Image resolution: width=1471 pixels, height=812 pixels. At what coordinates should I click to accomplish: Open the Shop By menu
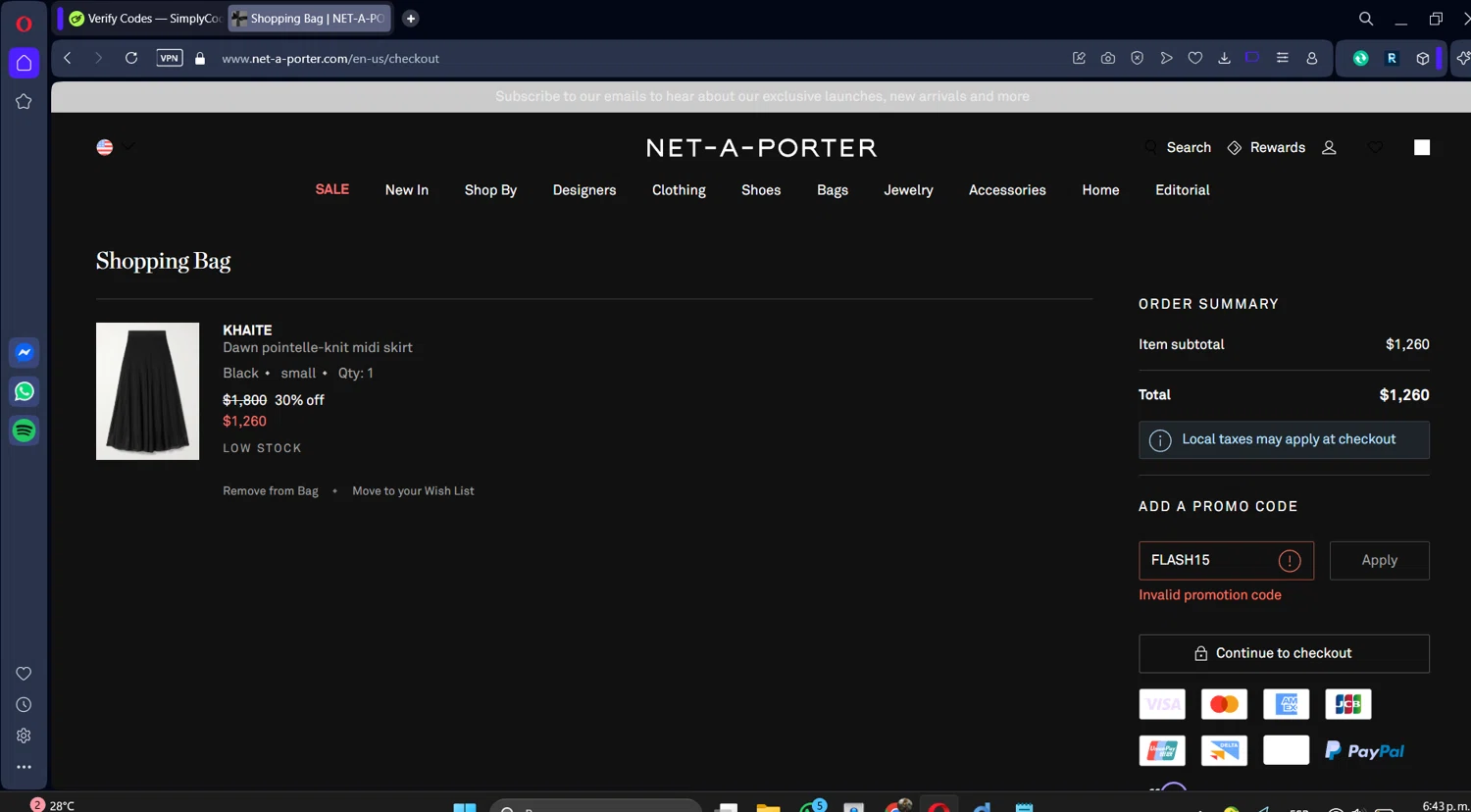(x=490, y=190)
